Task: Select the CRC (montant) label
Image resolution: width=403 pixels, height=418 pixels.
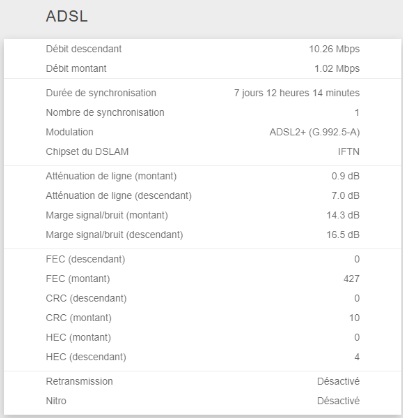Action: pyautogui.click(x=79, y=318)
